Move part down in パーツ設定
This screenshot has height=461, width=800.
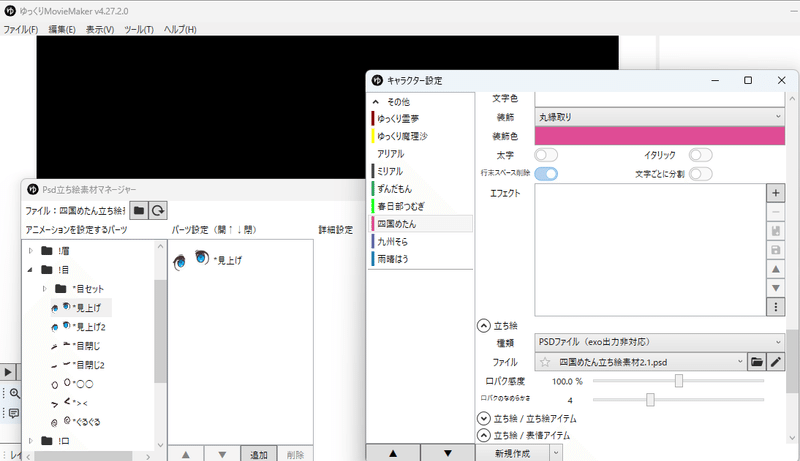point(222,454)
